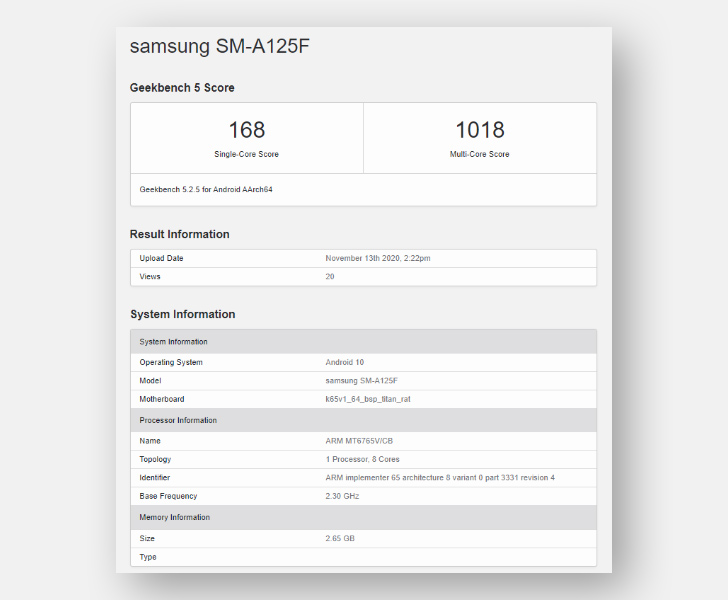Image resolution: width=728 pixels, height=600 pixels.
Task: Click the processor 'Name' row label
Action: point(150,441)
